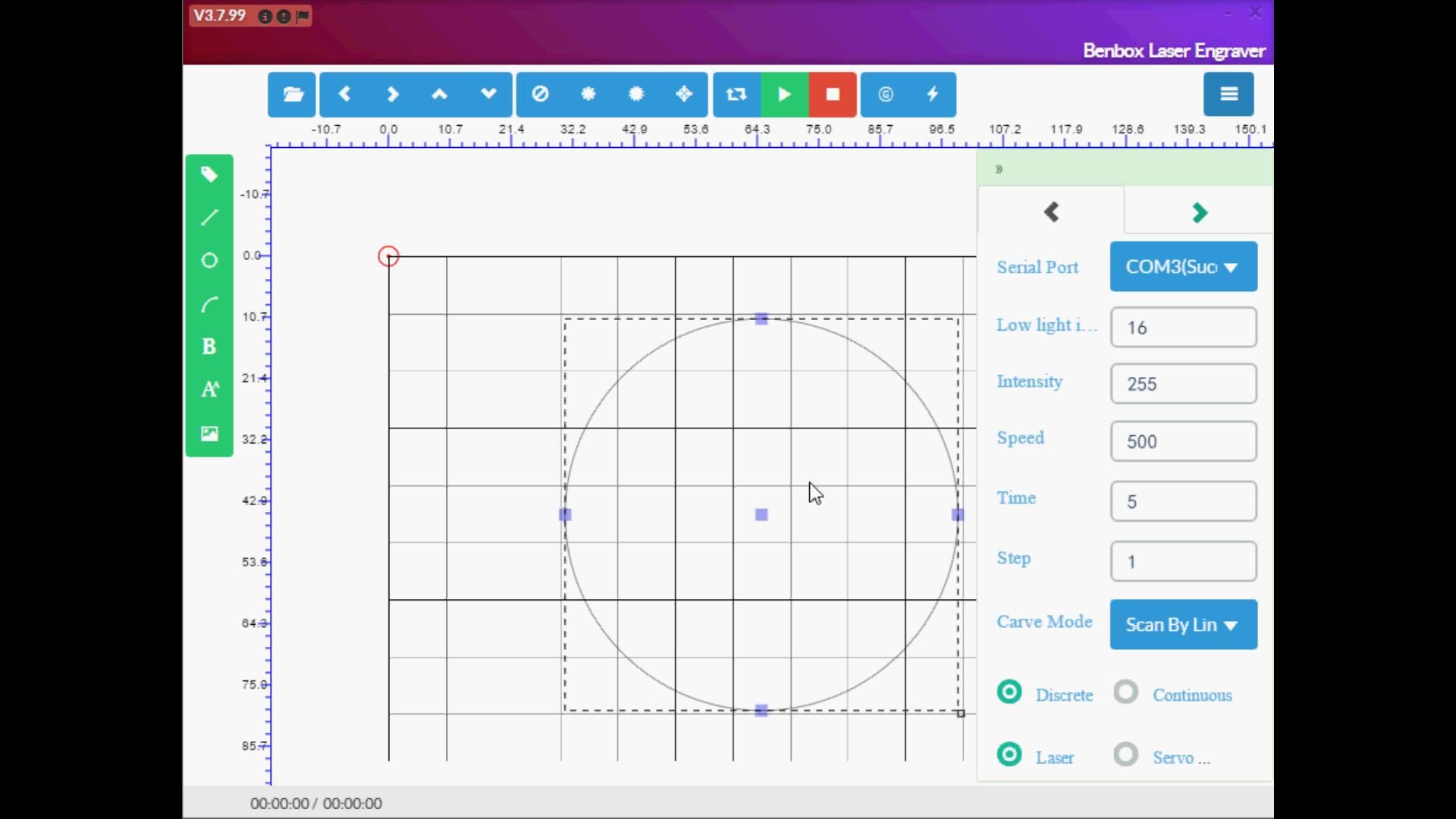
Task: Select the curve arc tool
Action: coord(209,305)
